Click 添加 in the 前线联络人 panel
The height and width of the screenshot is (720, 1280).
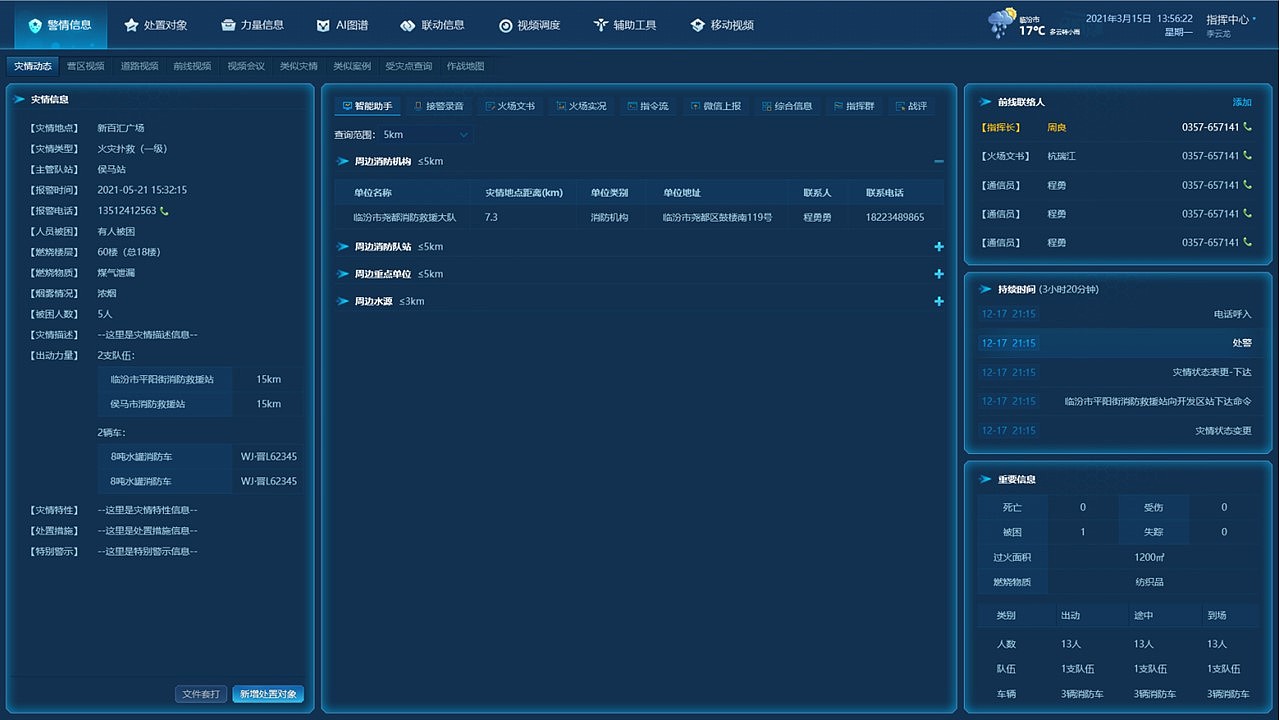pos(1242,102)
